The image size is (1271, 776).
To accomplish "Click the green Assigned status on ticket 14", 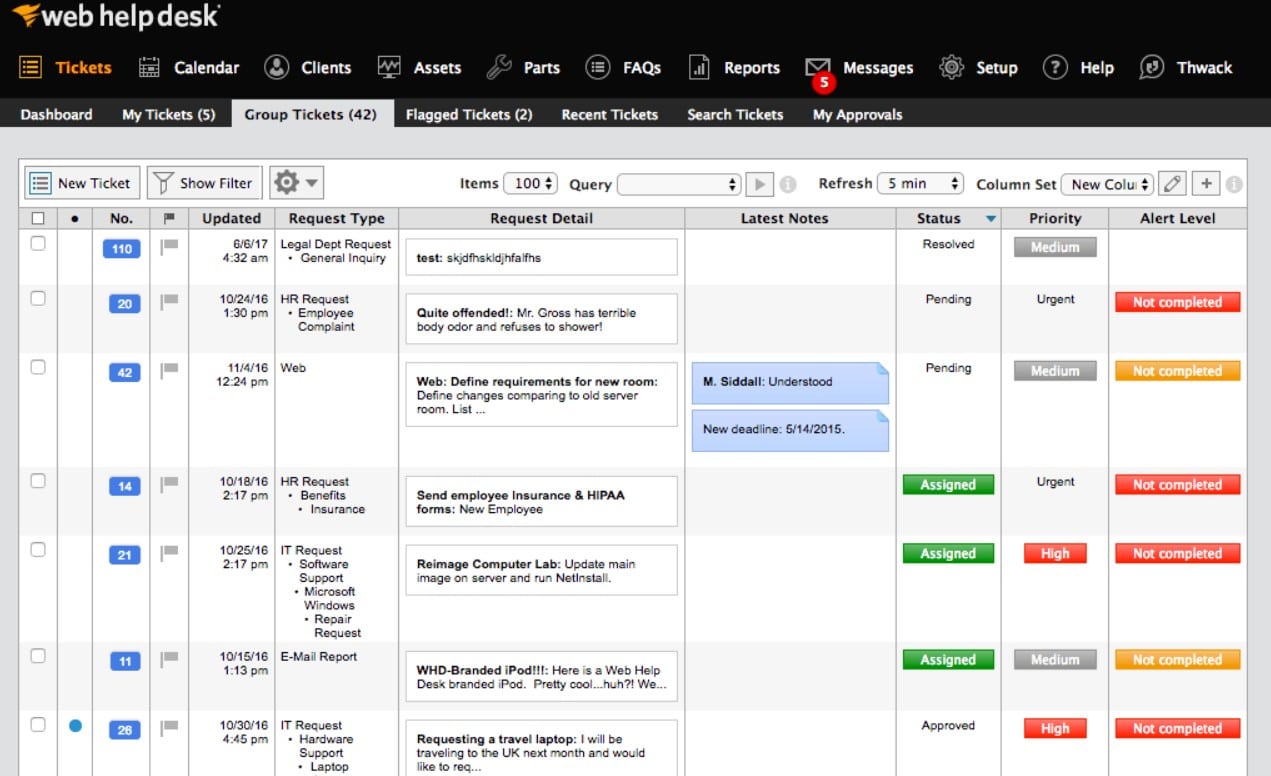I will 948,485.
